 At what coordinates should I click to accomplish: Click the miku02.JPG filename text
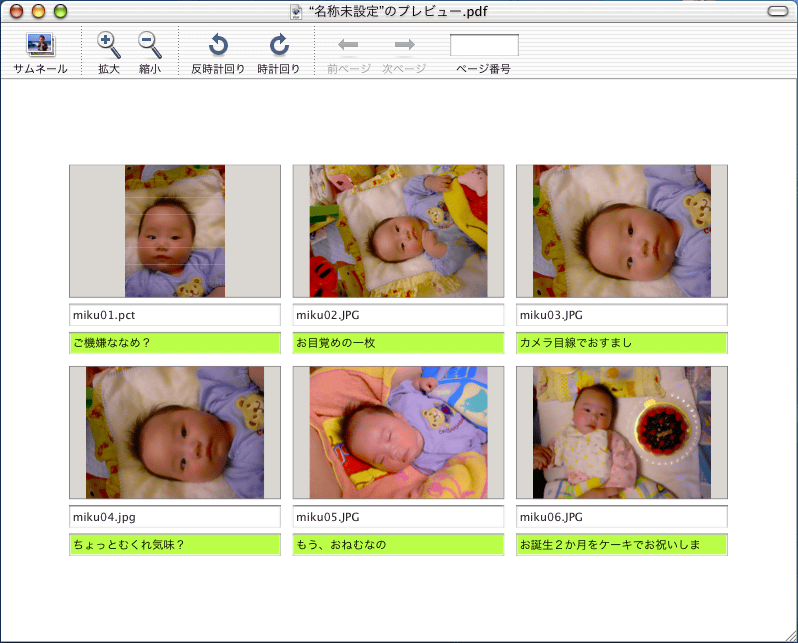pyautogui.click(x=328, y=315)
